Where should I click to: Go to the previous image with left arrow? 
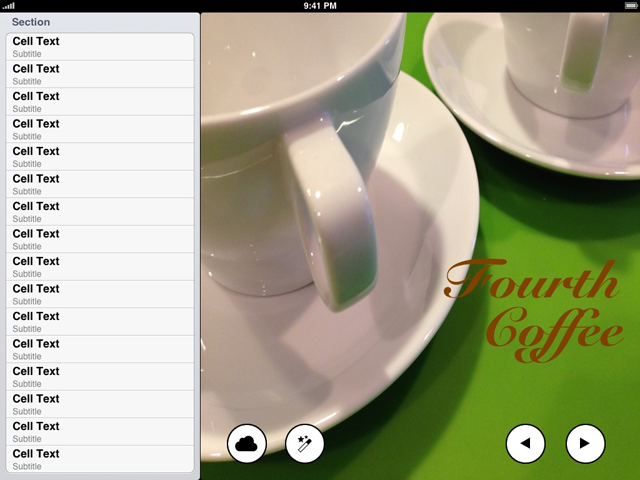[525, 444]
